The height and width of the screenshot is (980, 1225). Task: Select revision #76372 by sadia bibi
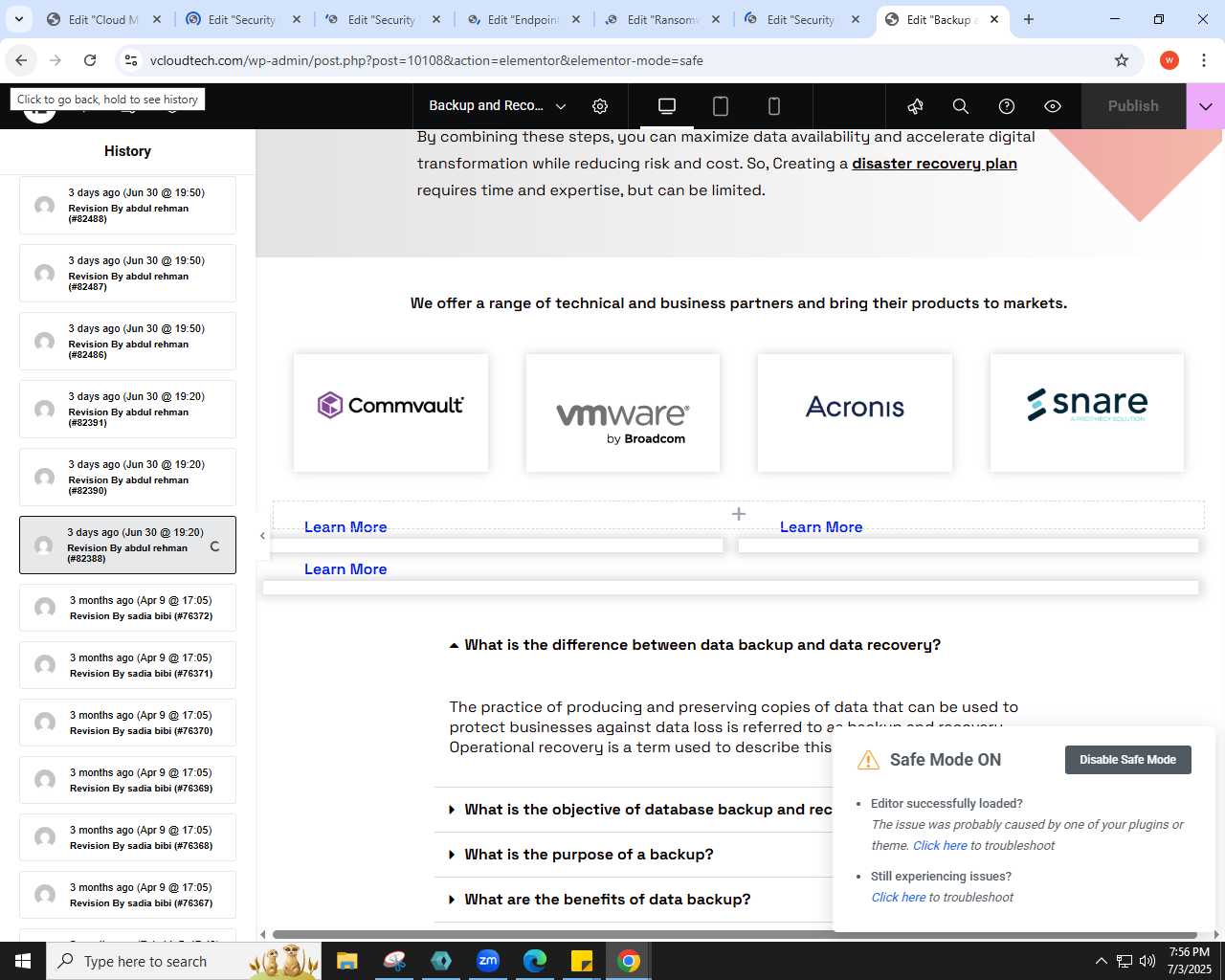pyautogui.click(x=127, y=608)
